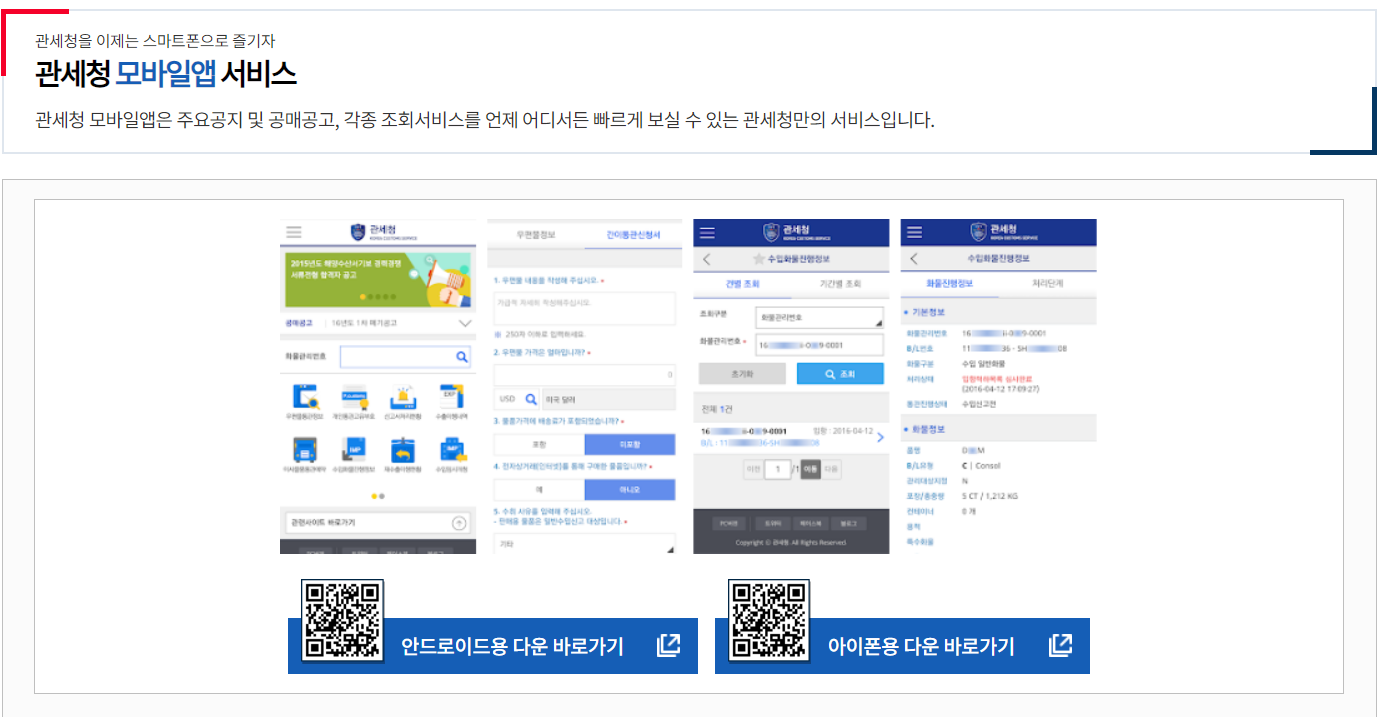Click 아이폰용 다운 바로가기 button

point(903,646)
